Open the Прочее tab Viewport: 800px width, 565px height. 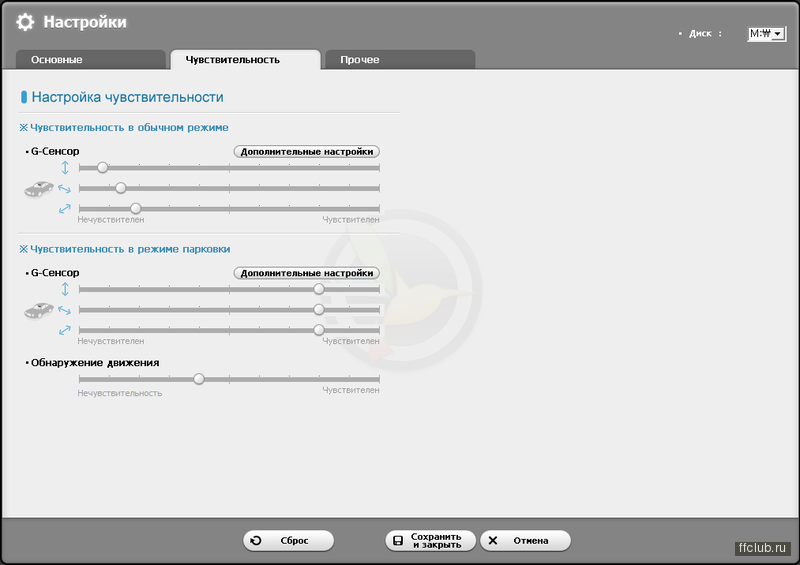coord(400,59)
